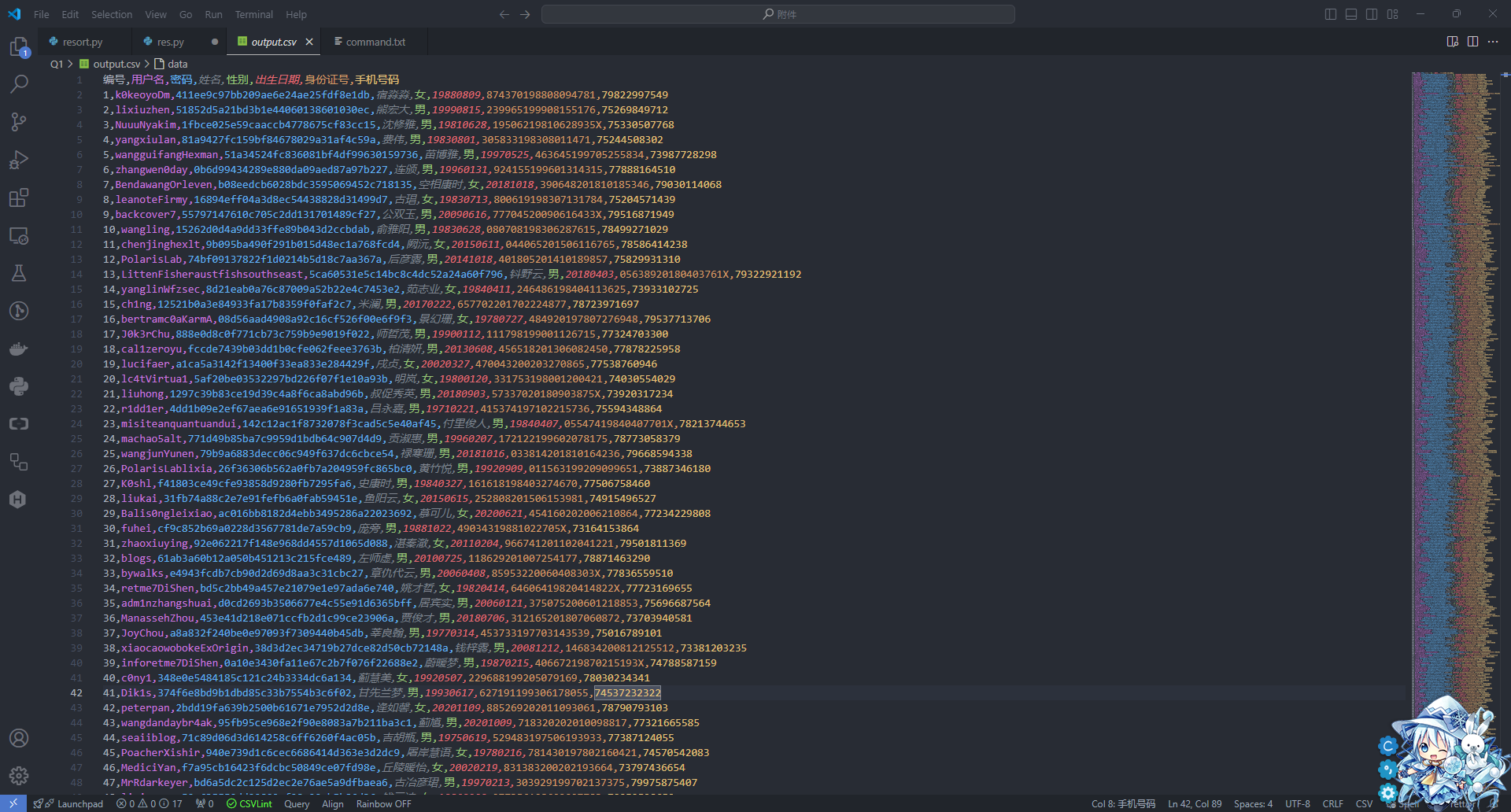Toggle the primary side bar layout

point(1330,14)
